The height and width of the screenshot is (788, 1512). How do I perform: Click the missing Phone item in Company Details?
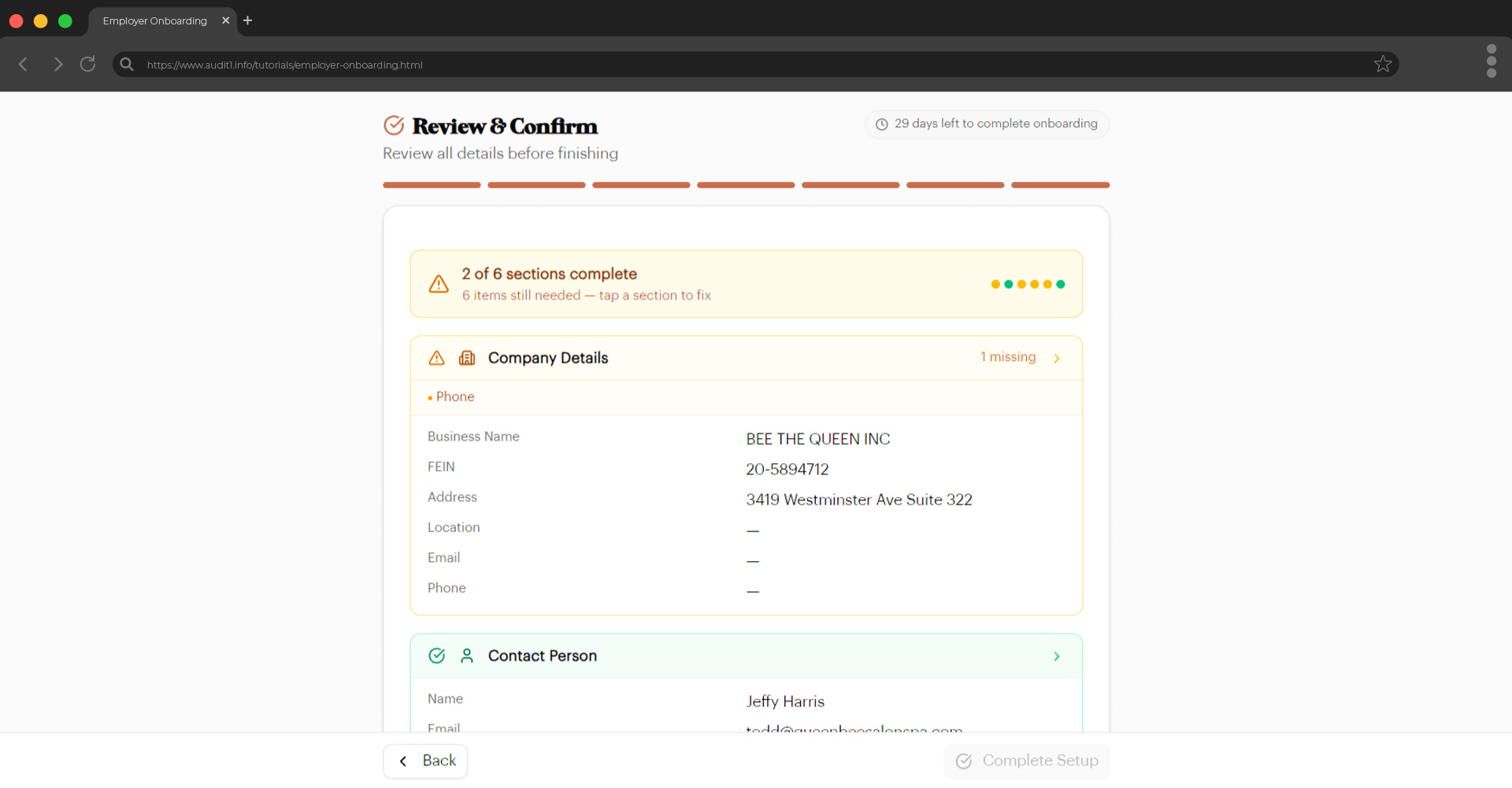(455, 396)
